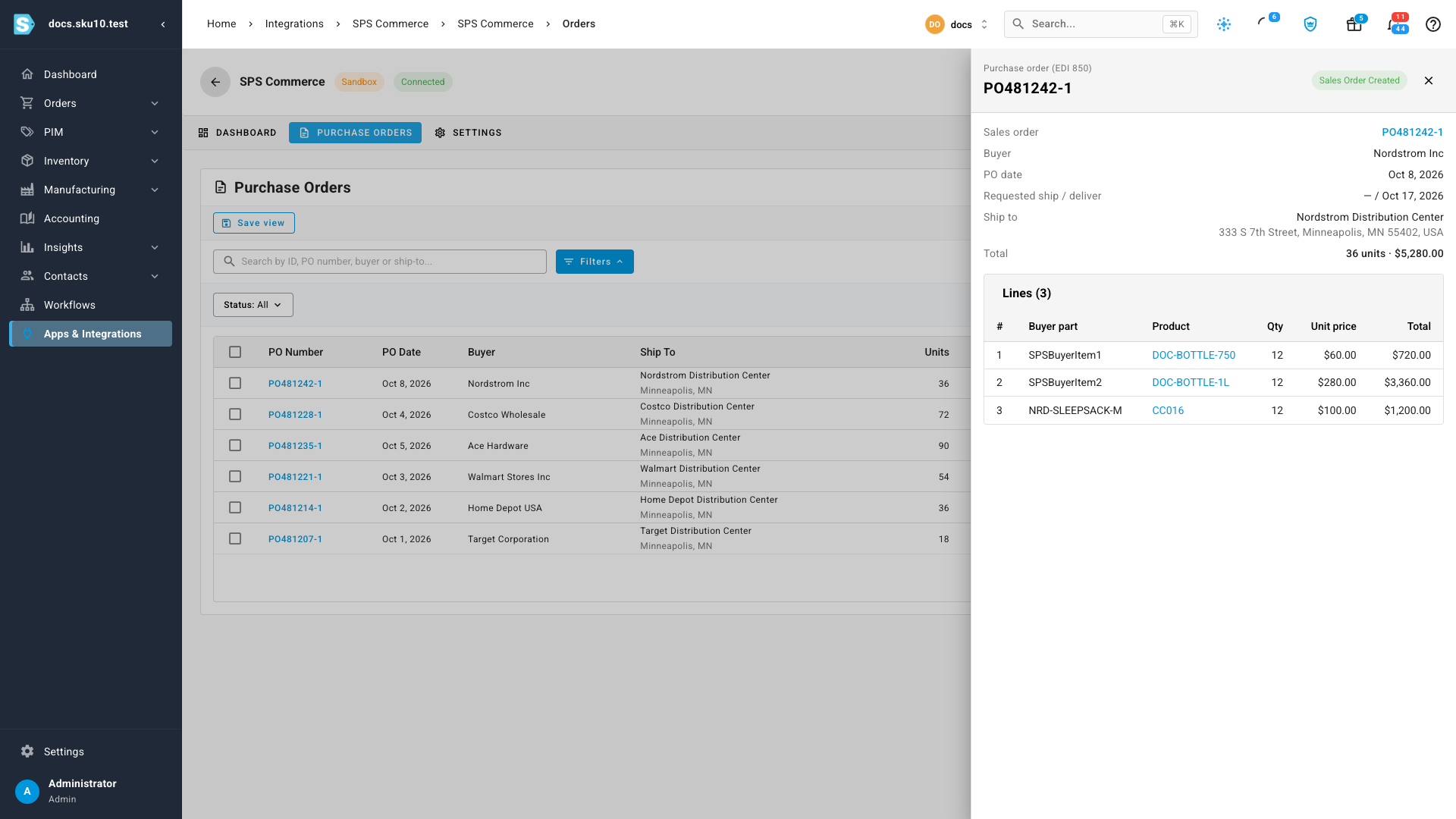The height and width of the screenshot is (819, 1456).
Task: Check the box for PO481242-1 row
Action: tap(235, 383)
